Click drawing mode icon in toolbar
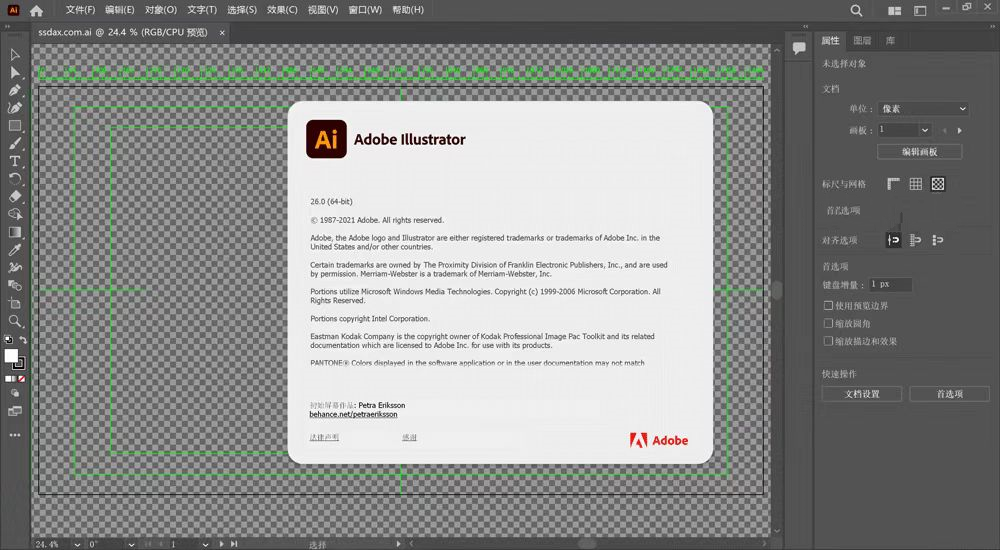This screenshot has height=550, width=1000. pos(15,394)
